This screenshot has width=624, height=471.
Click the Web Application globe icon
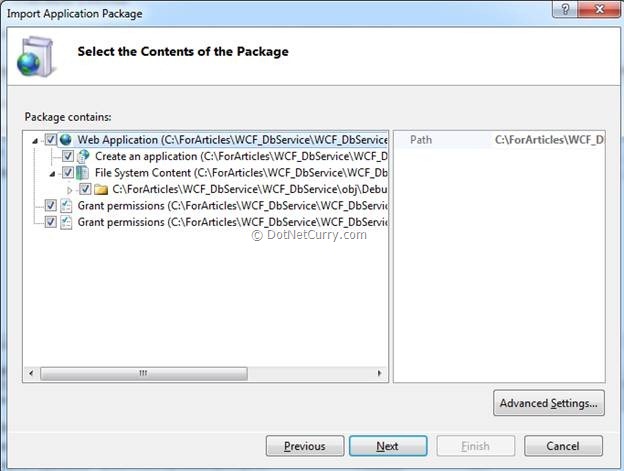[x=66, y=140]
